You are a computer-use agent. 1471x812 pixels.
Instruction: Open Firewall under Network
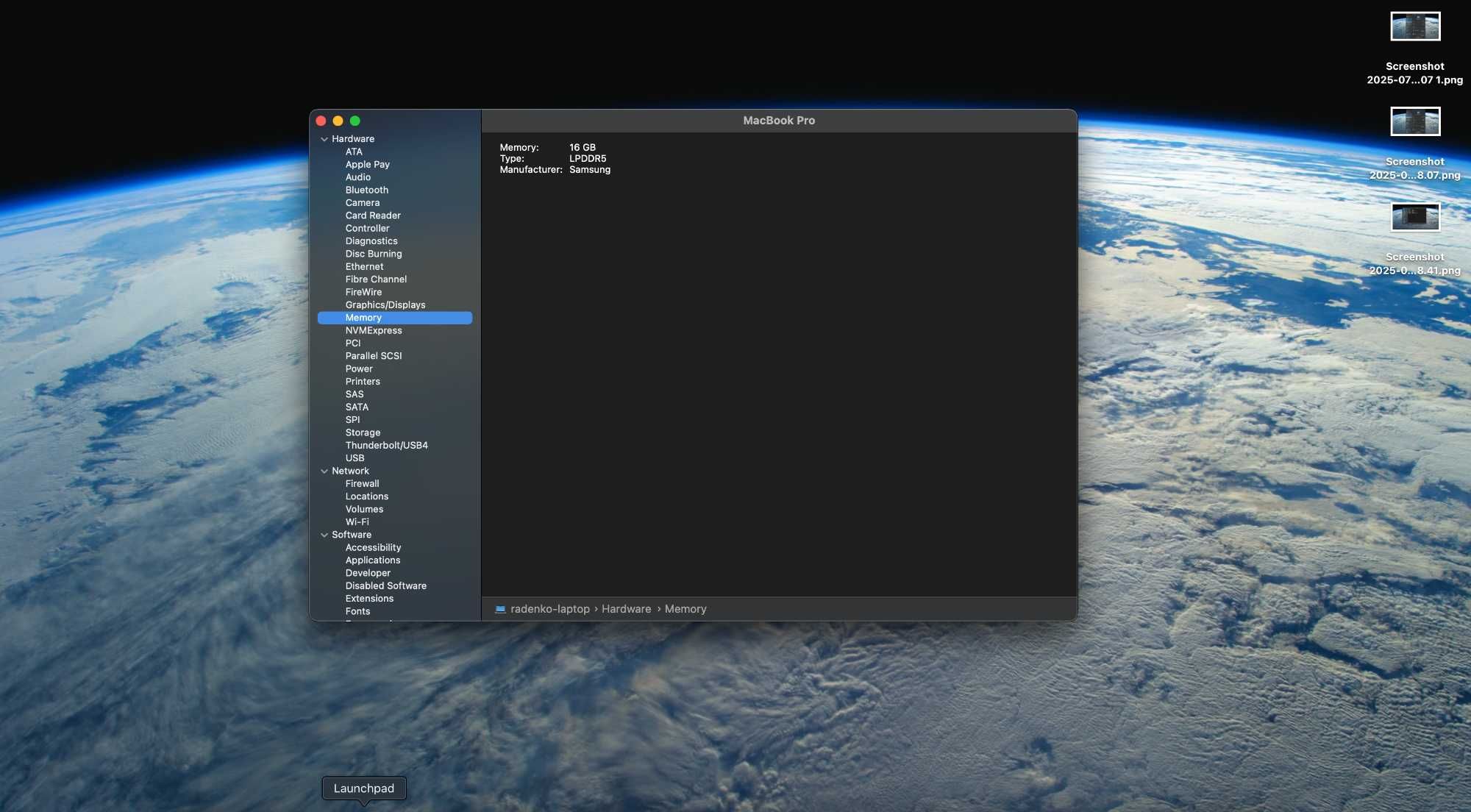[363, 484]
